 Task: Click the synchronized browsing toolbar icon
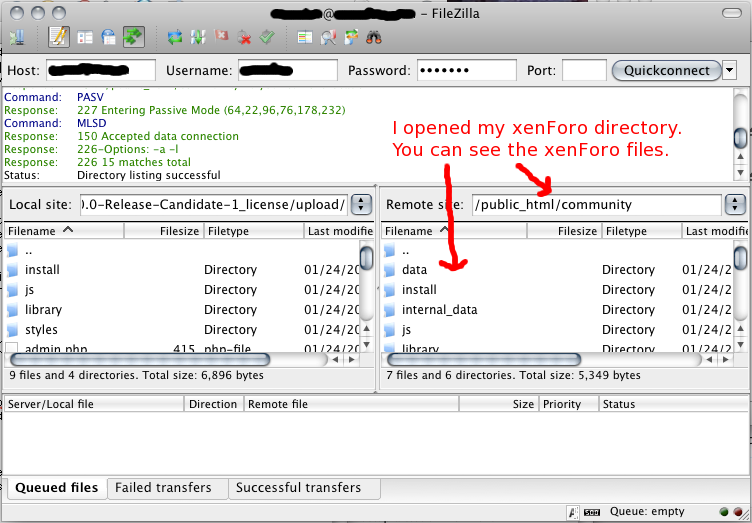coord(351,38)
